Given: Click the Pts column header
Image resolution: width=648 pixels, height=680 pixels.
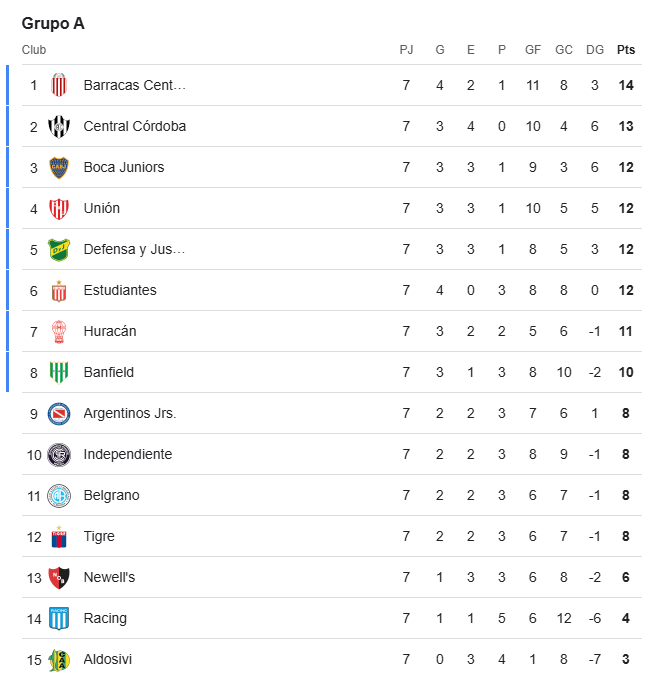Looking at the screenshot, I should [625, 50].
